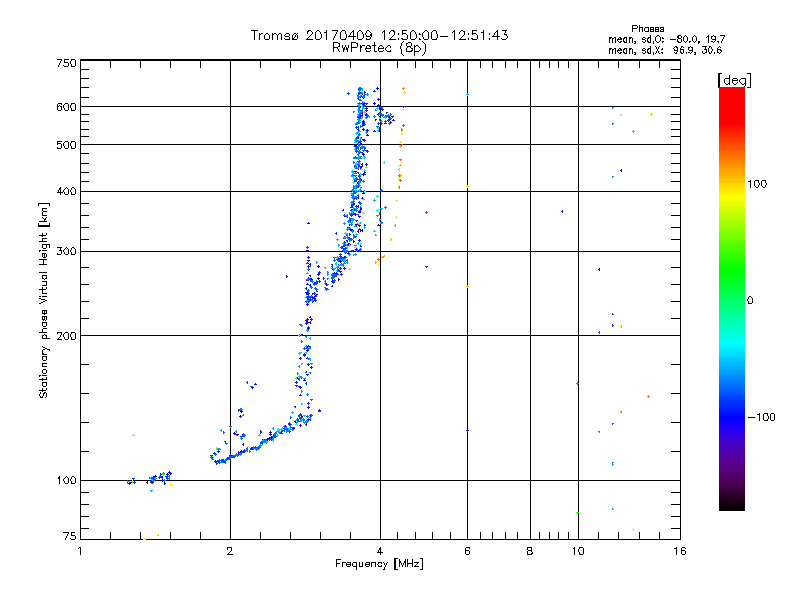Screen dimensions: 800x600
Task: Click the subtitle "RwPretec (8p)"
Action: (x=379, y=47)
